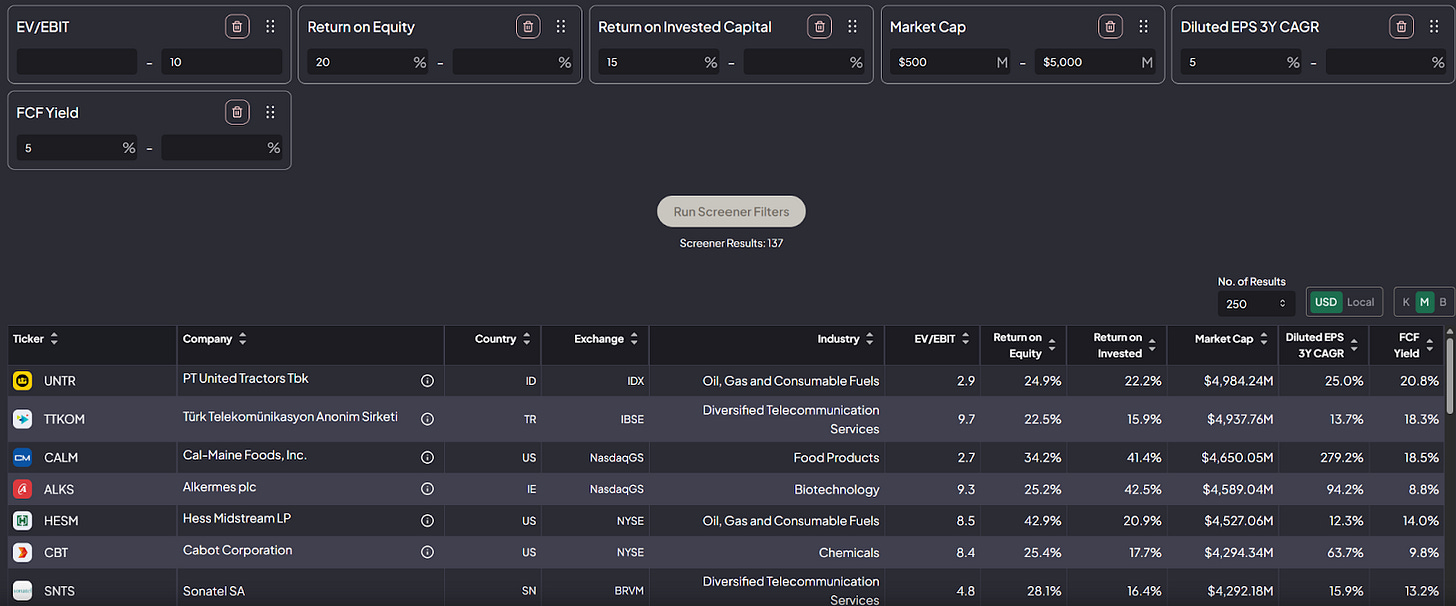Open info icon for Cal-Maine Foods

click(427, 457)
